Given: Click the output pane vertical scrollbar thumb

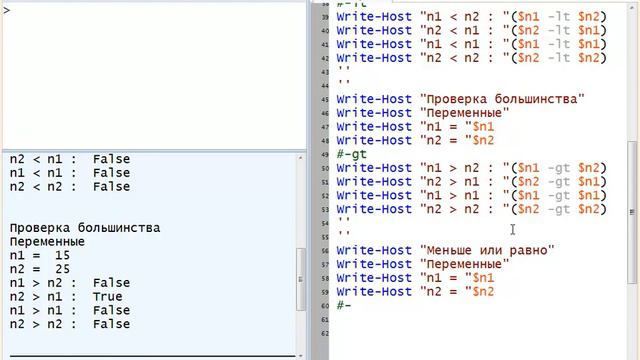Looking at the screenshot, I should pos(300,279).
